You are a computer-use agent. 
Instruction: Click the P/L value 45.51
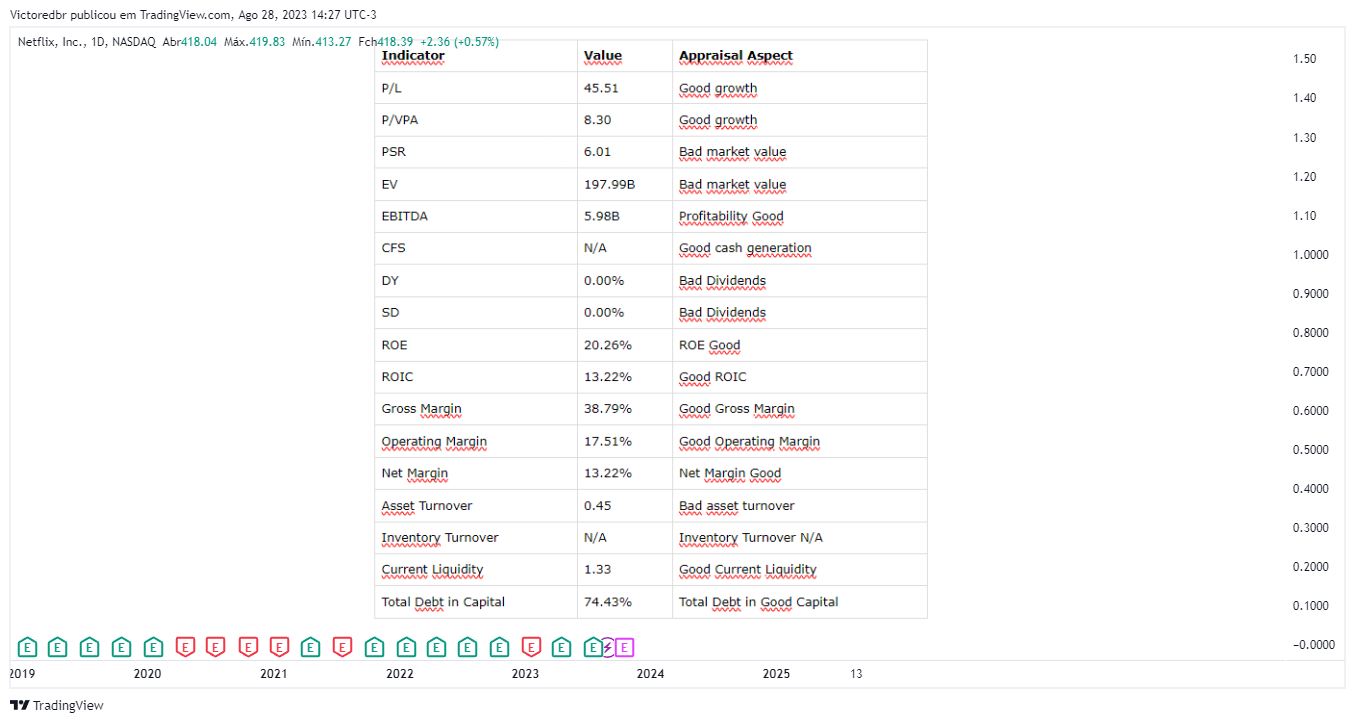(601, 88)
